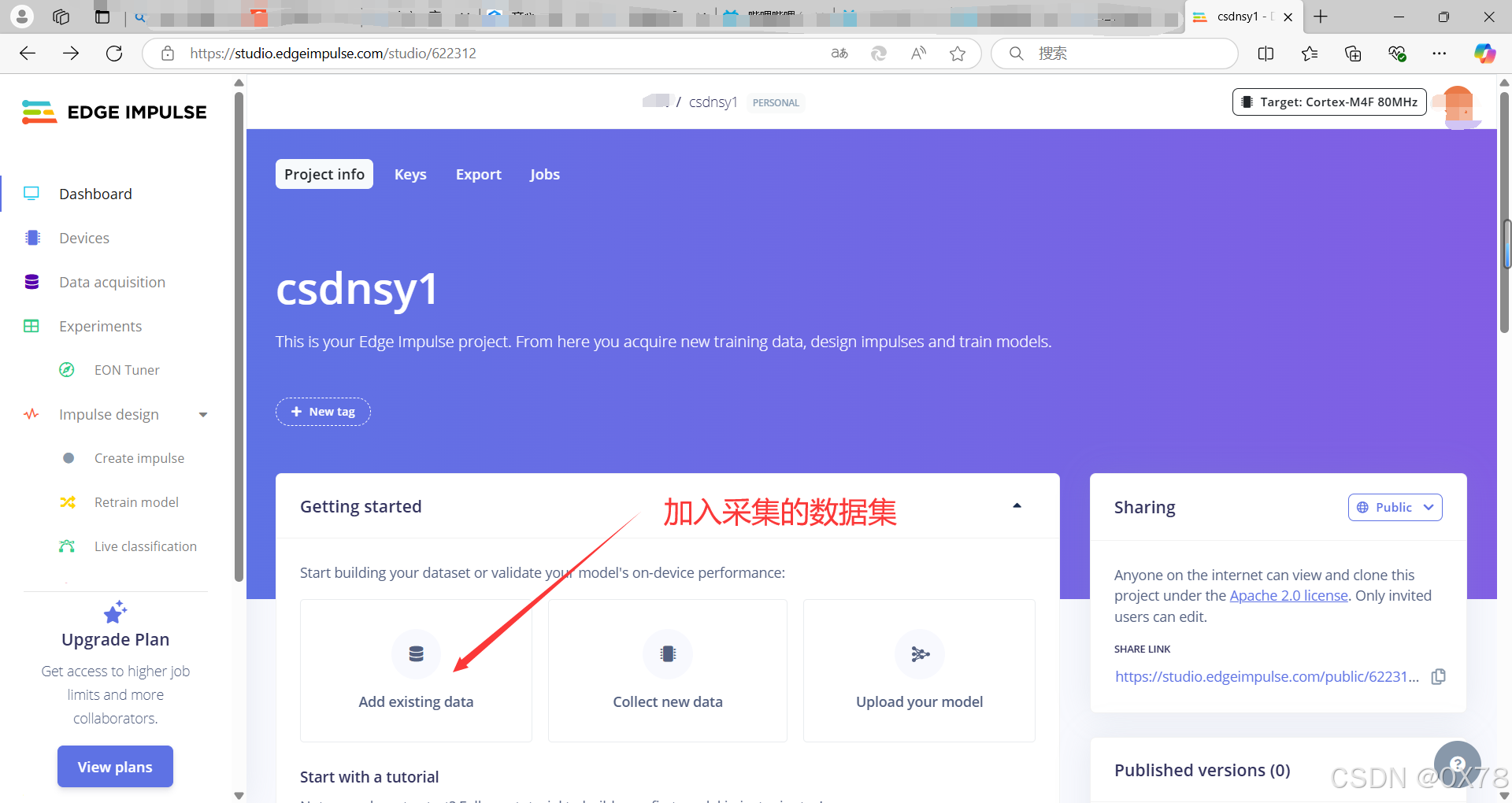Screen dimensions: 1512x803
Task: Open Data acquisition database icon
Action: pyautogui.click(x=32, y=282)
